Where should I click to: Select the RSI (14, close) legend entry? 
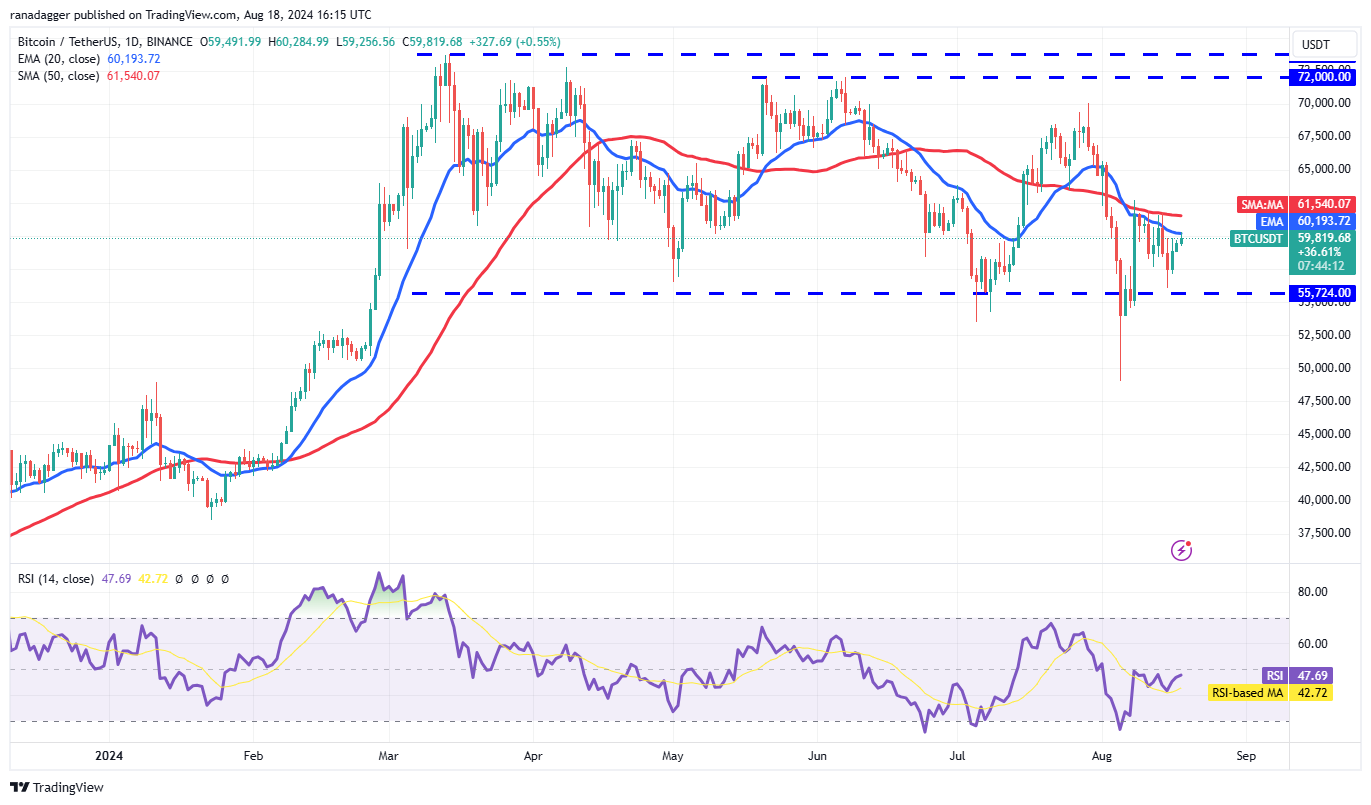coord(55,578)
